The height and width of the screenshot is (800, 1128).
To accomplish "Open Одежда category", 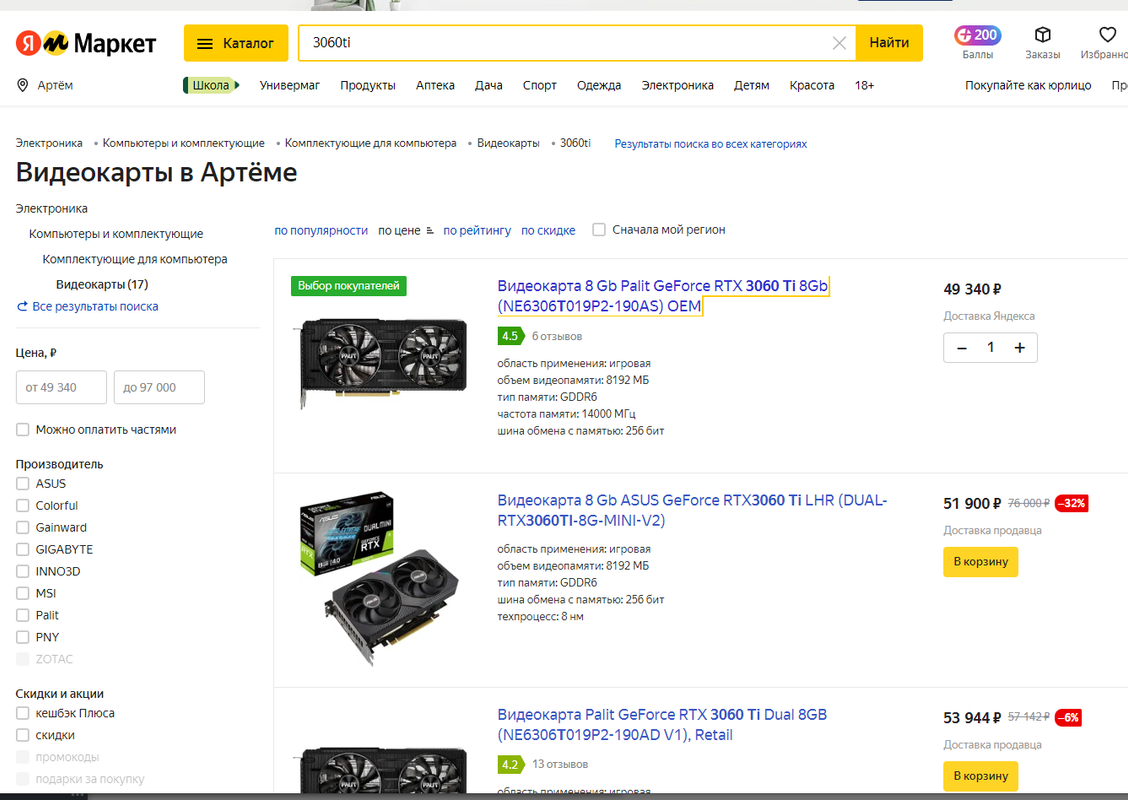I will (x=599, y=86).
